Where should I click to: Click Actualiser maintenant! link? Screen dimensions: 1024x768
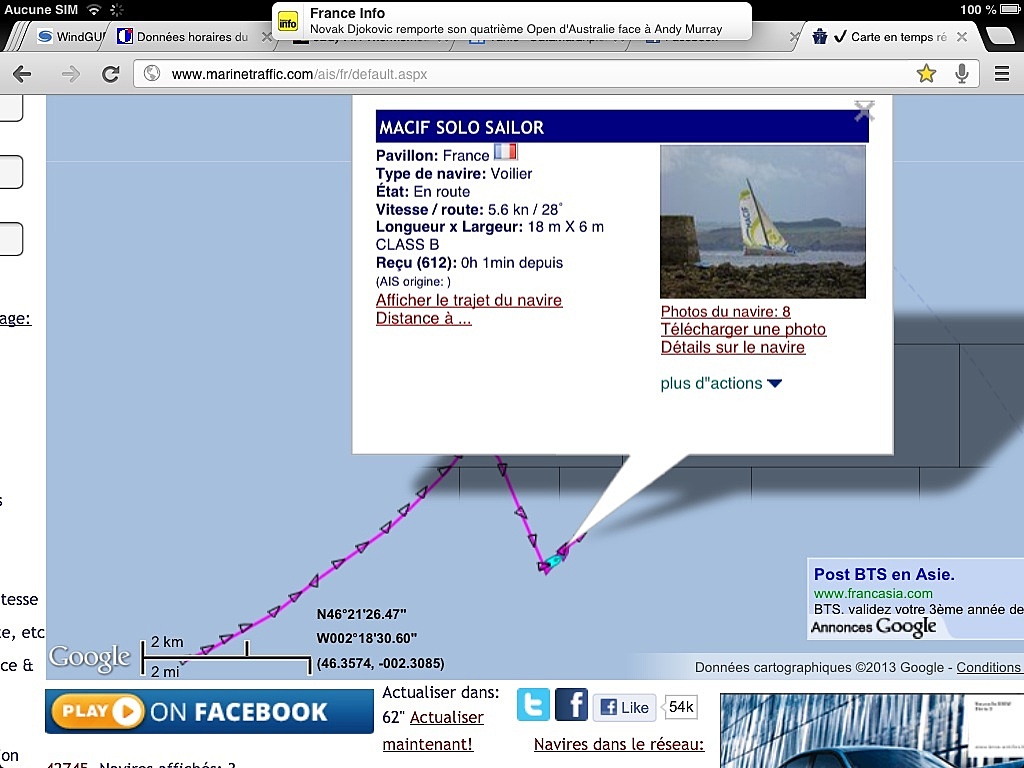[x=433, y=731]
